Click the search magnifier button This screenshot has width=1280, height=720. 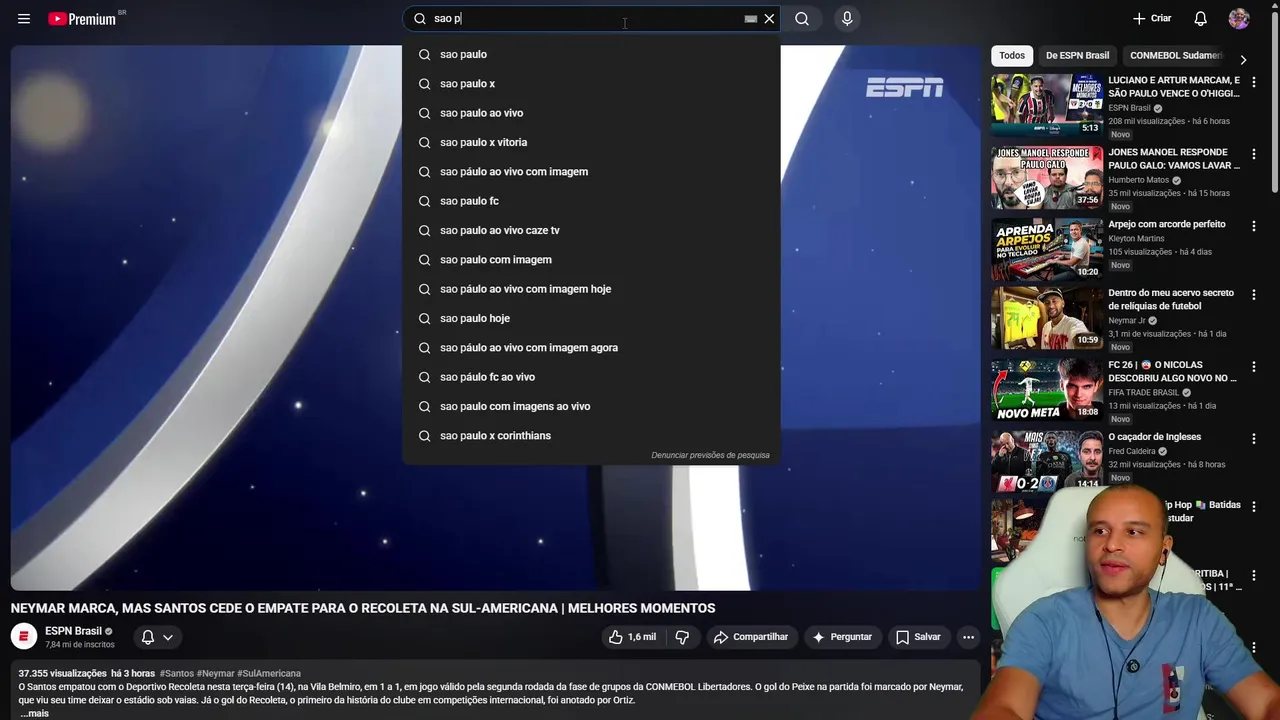click(802, 18)
